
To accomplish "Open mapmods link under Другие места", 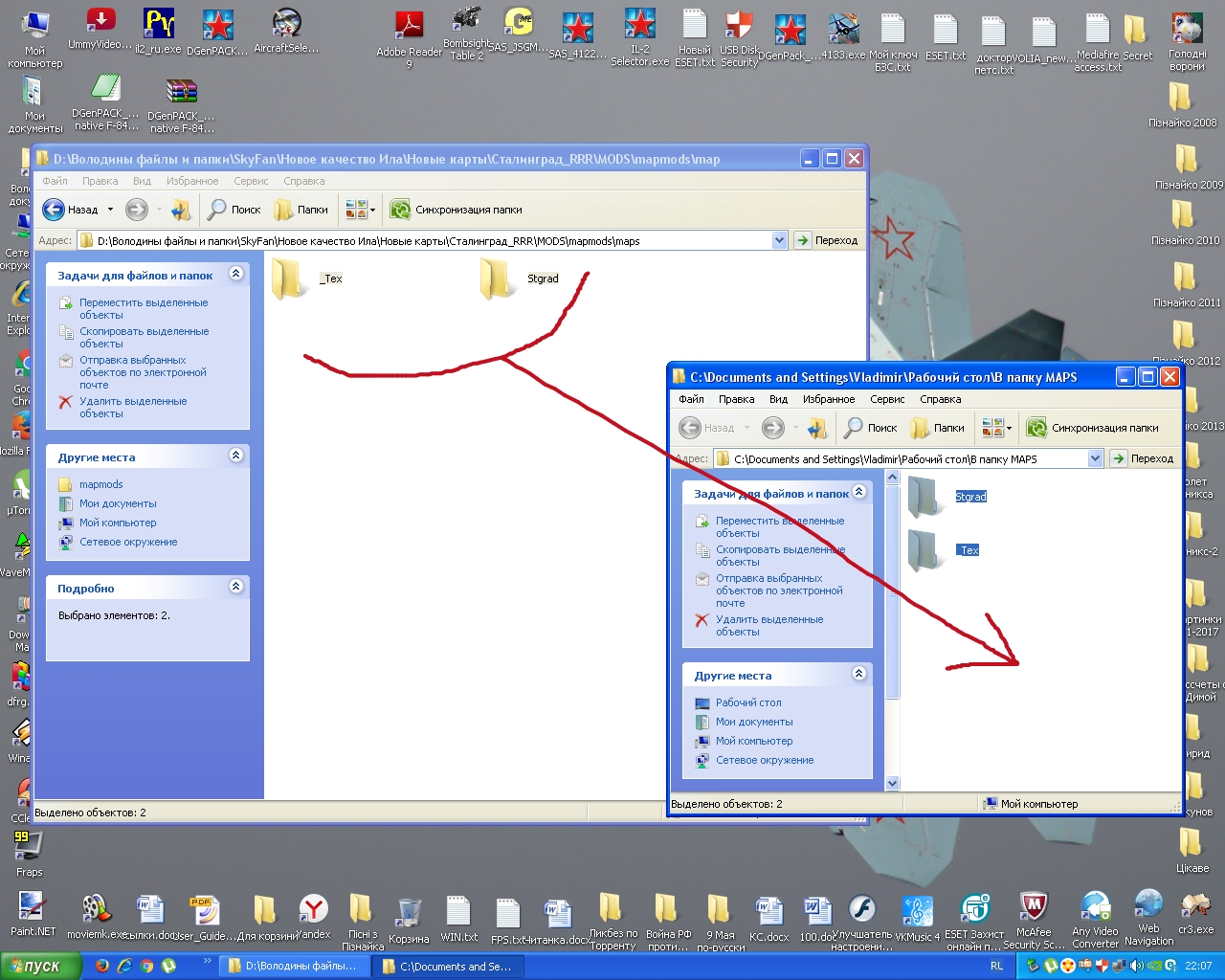I will pos(100,484).
